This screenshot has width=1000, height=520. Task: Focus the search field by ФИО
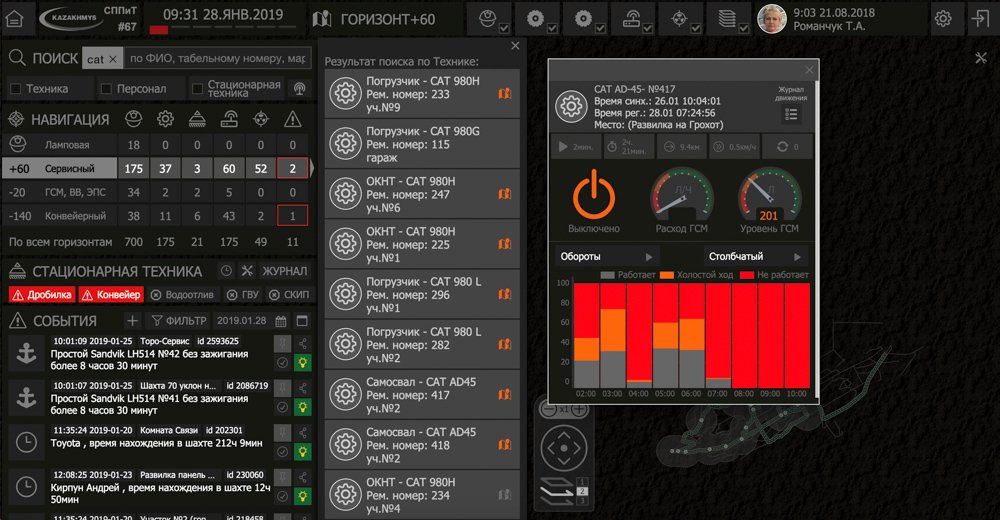pos(217,58)
